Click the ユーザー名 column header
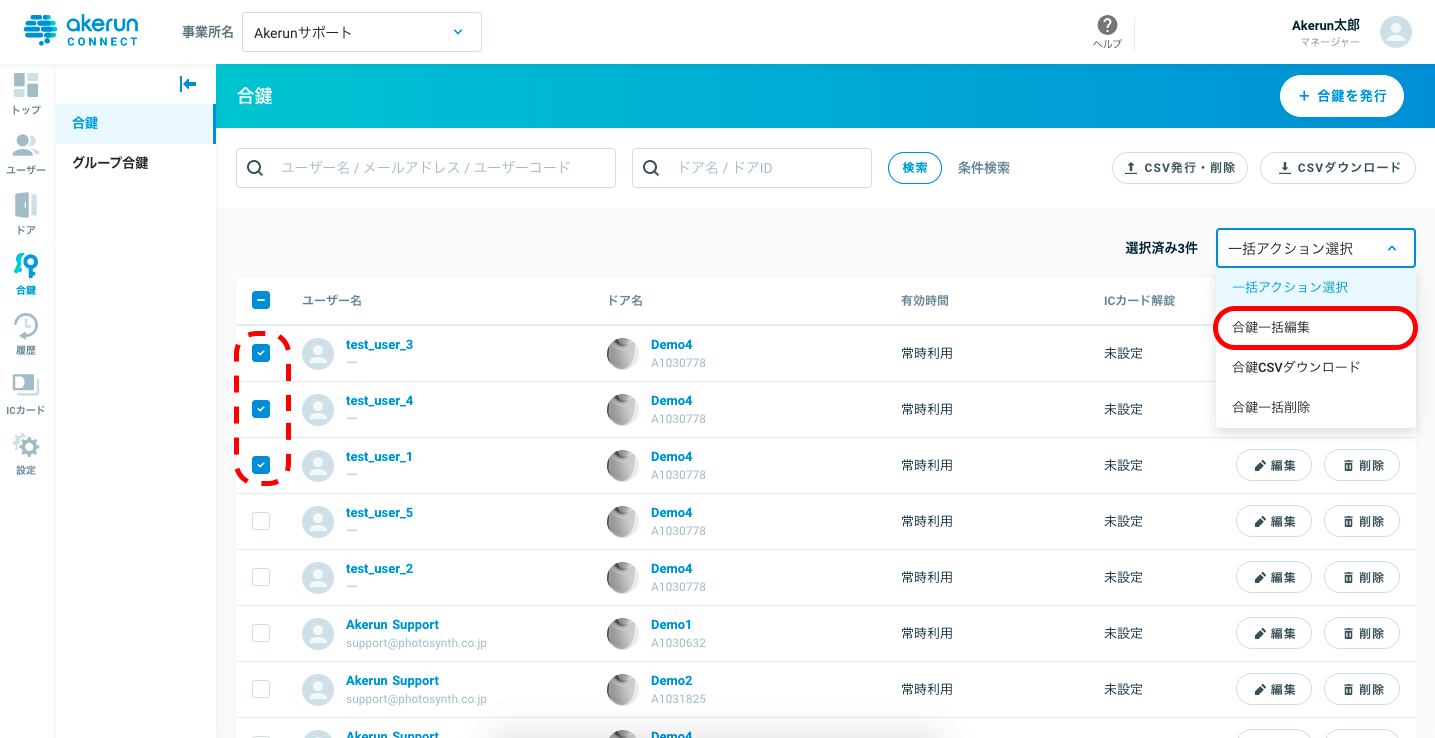The width and height of the screenshot is (1435, 738). tap(332, 300)
